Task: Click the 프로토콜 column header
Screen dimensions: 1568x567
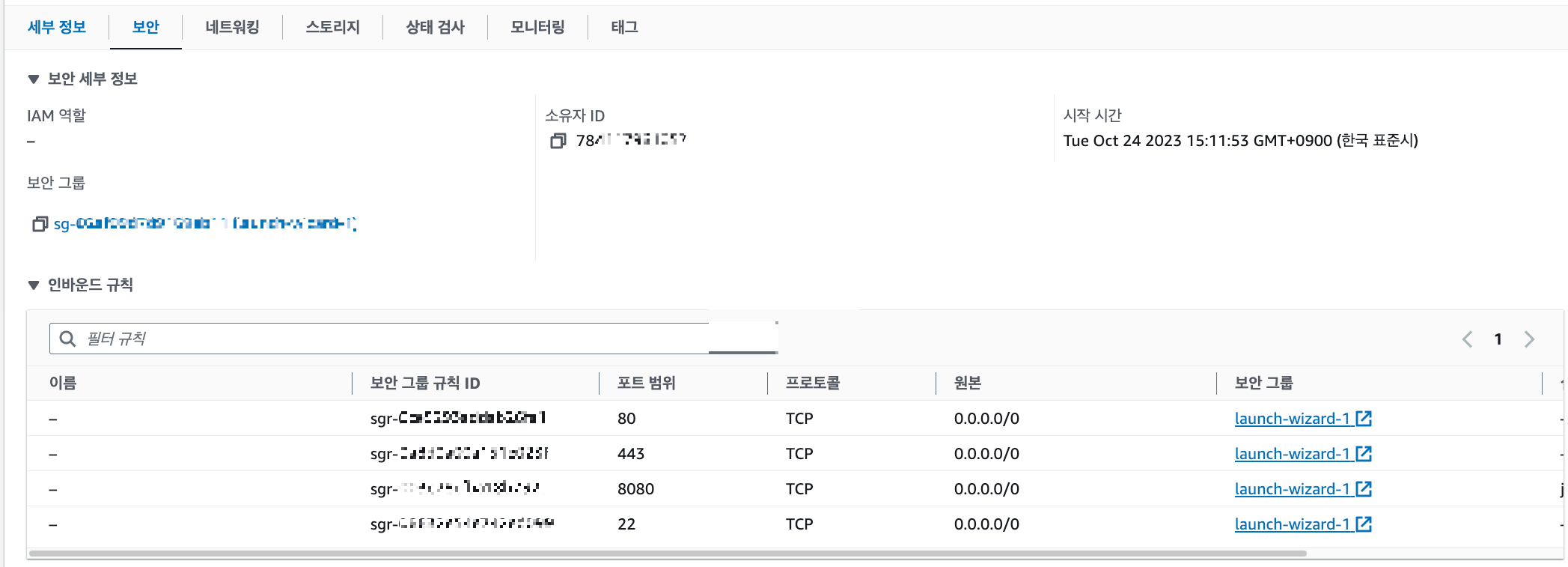Action: click(x=813, y=383)
